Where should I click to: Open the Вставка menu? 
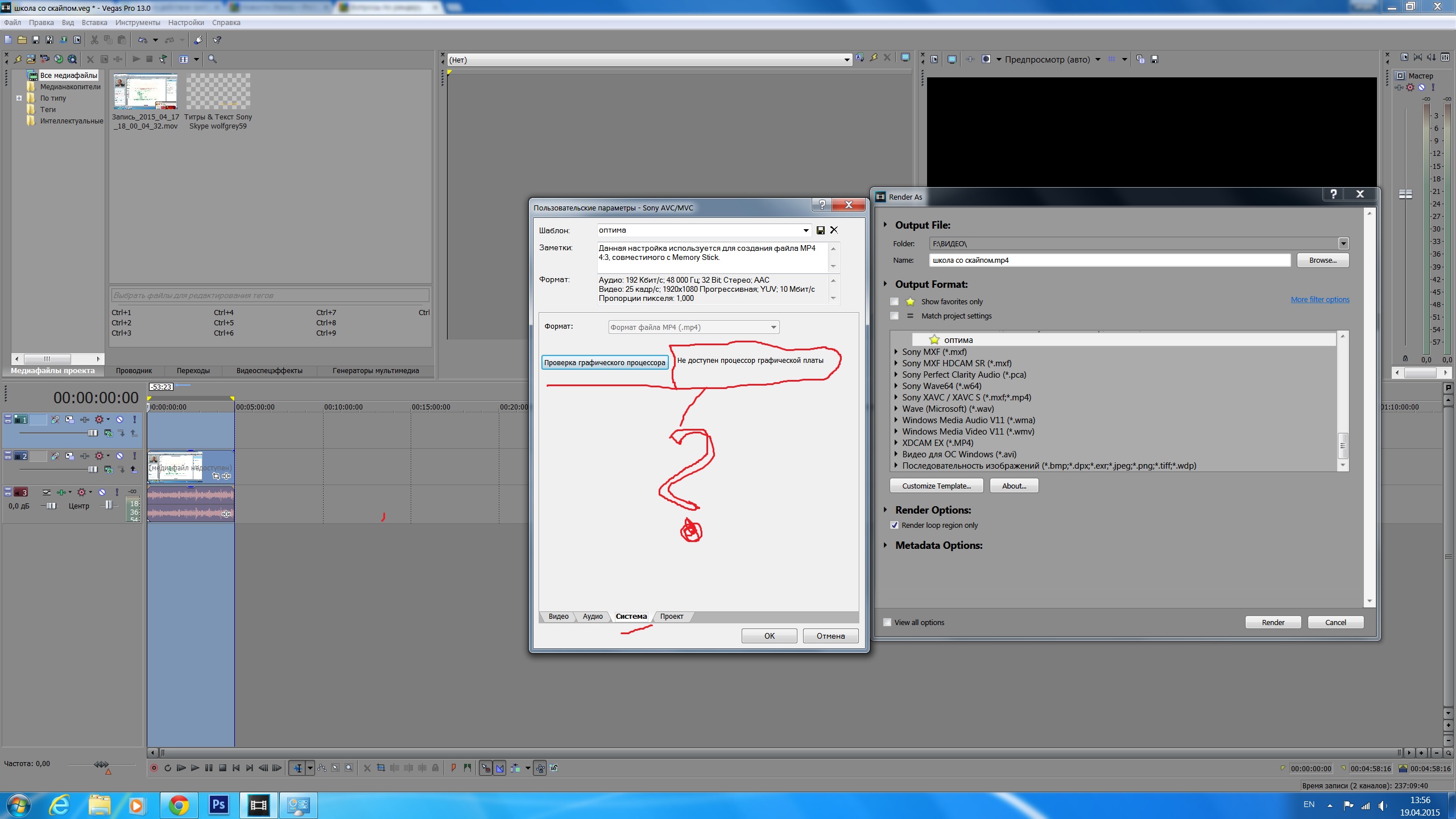pyautogui.click(x=94, y=23)
